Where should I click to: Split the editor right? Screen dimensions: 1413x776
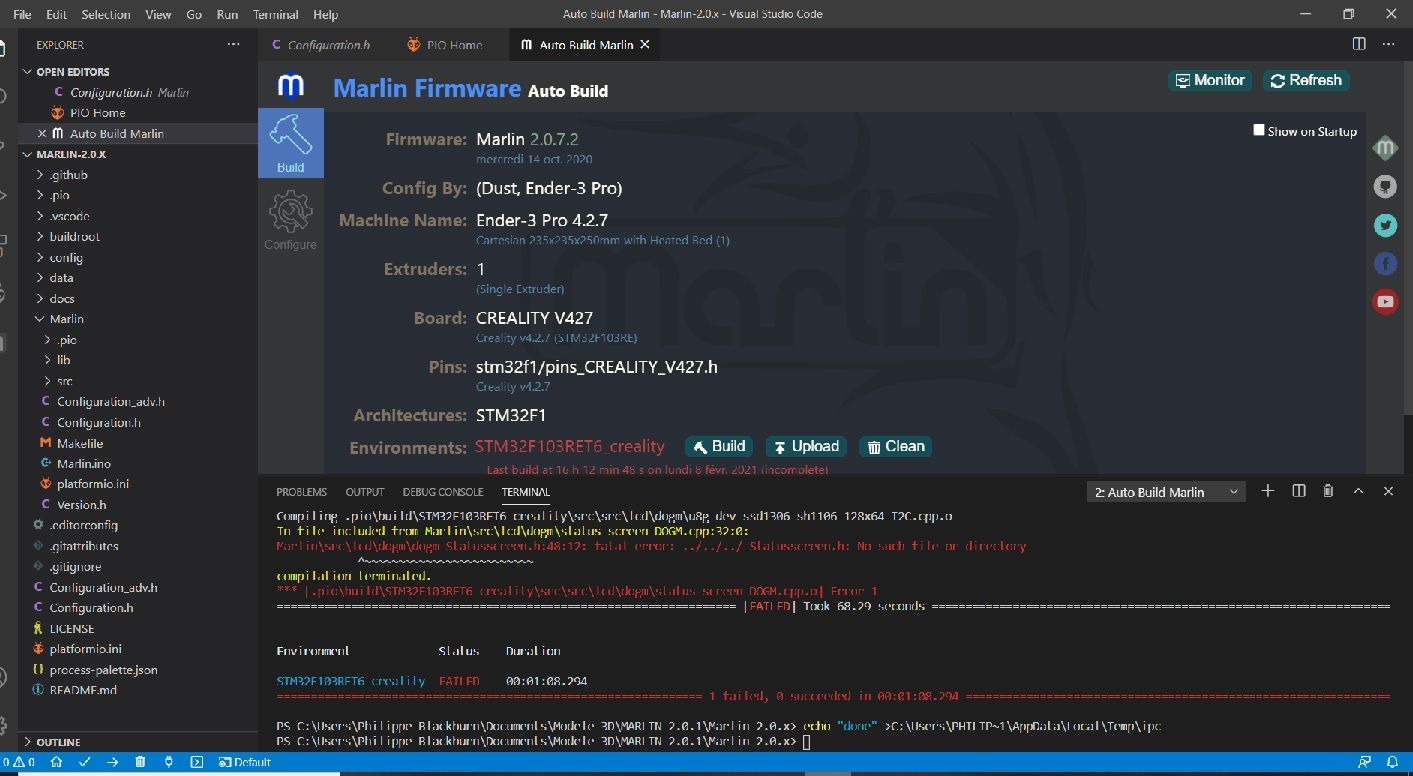click(1359, 44)
